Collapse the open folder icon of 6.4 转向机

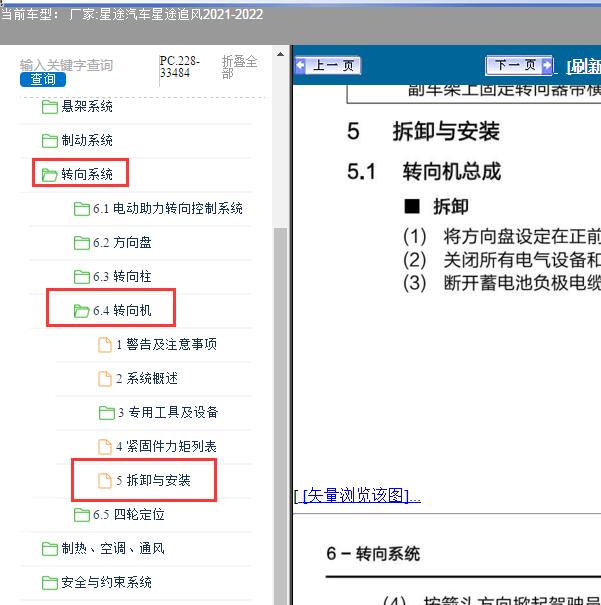point(81,311)
